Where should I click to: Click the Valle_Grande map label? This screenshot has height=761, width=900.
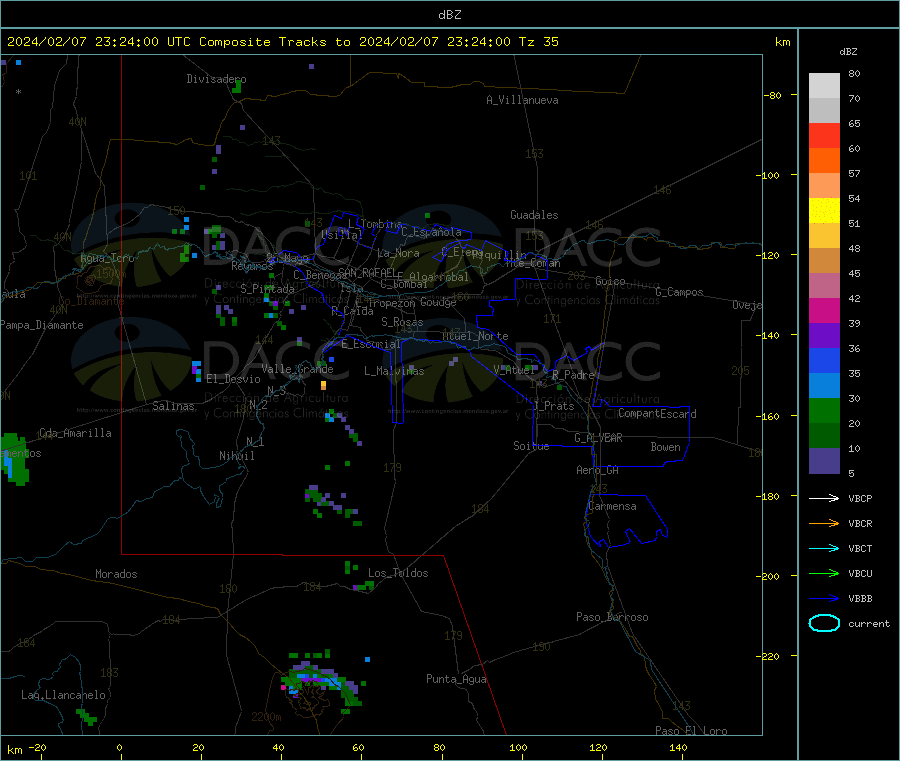tap(297, 369)
